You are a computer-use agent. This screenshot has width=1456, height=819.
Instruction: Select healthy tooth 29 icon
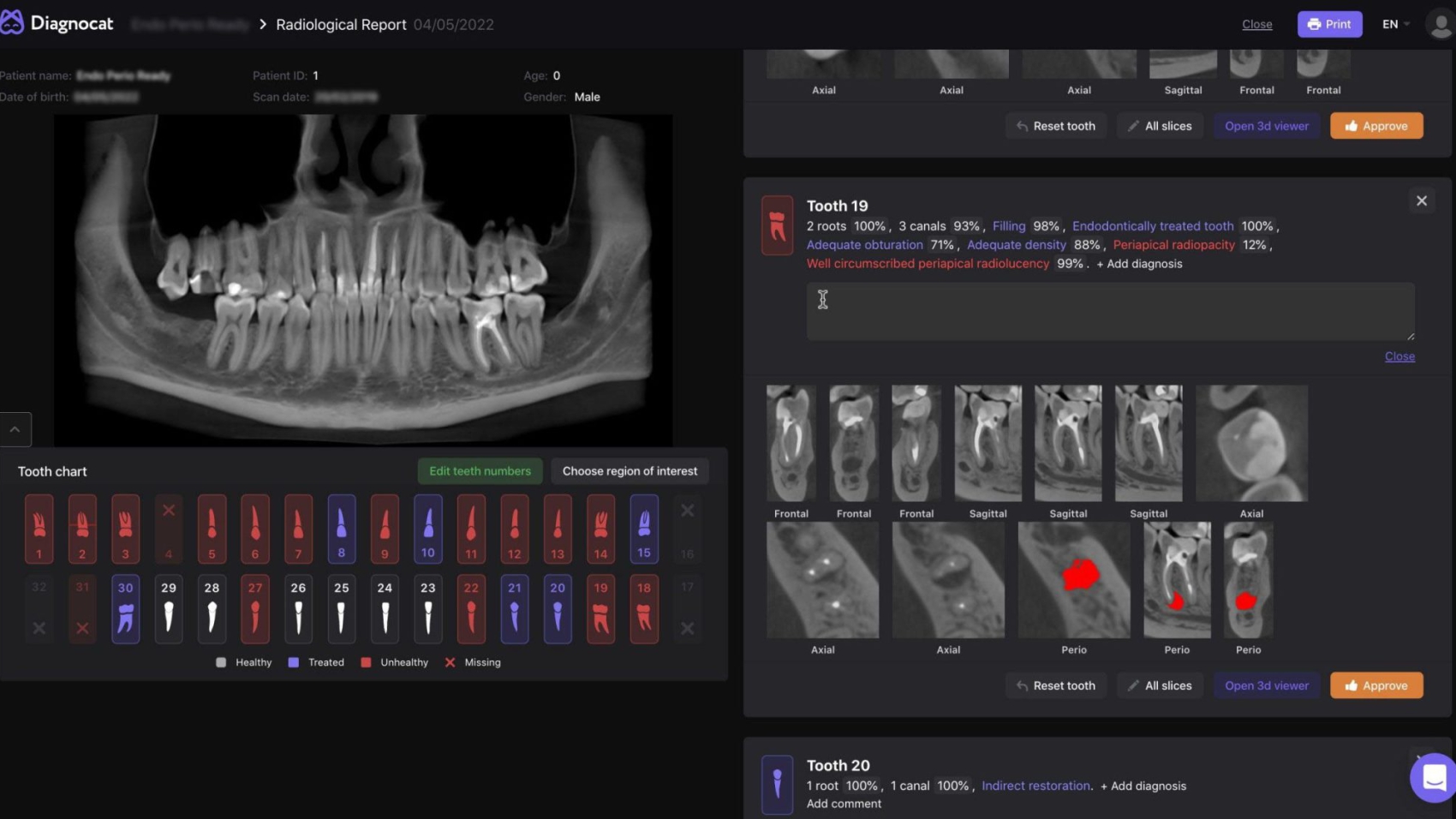pyautogui.click(x=169, y=609)
